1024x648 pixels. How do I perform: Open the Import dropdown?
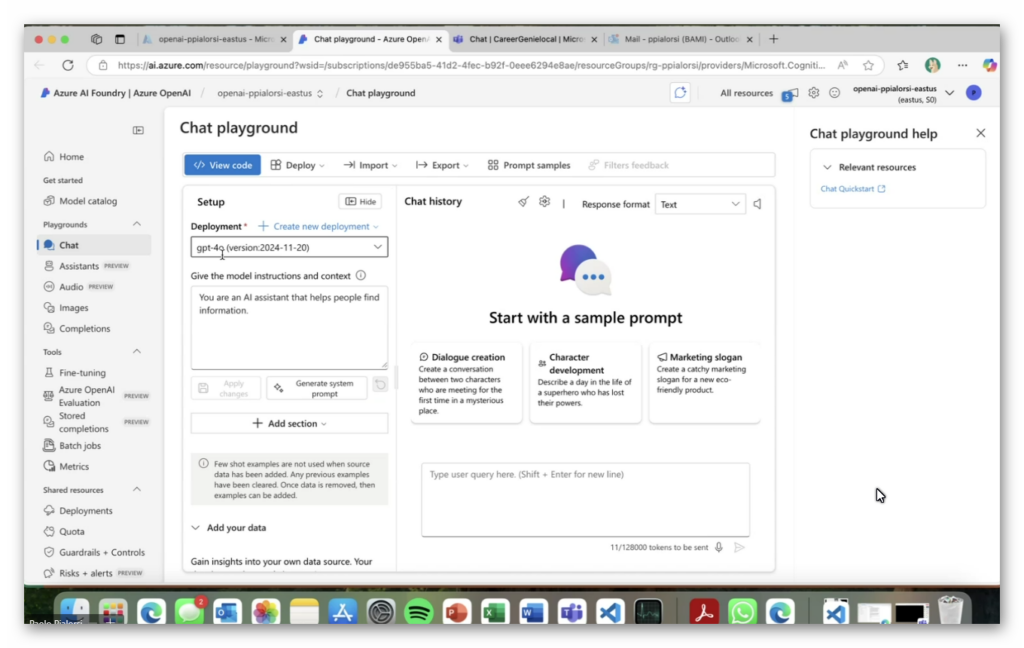tap(370, 165)
